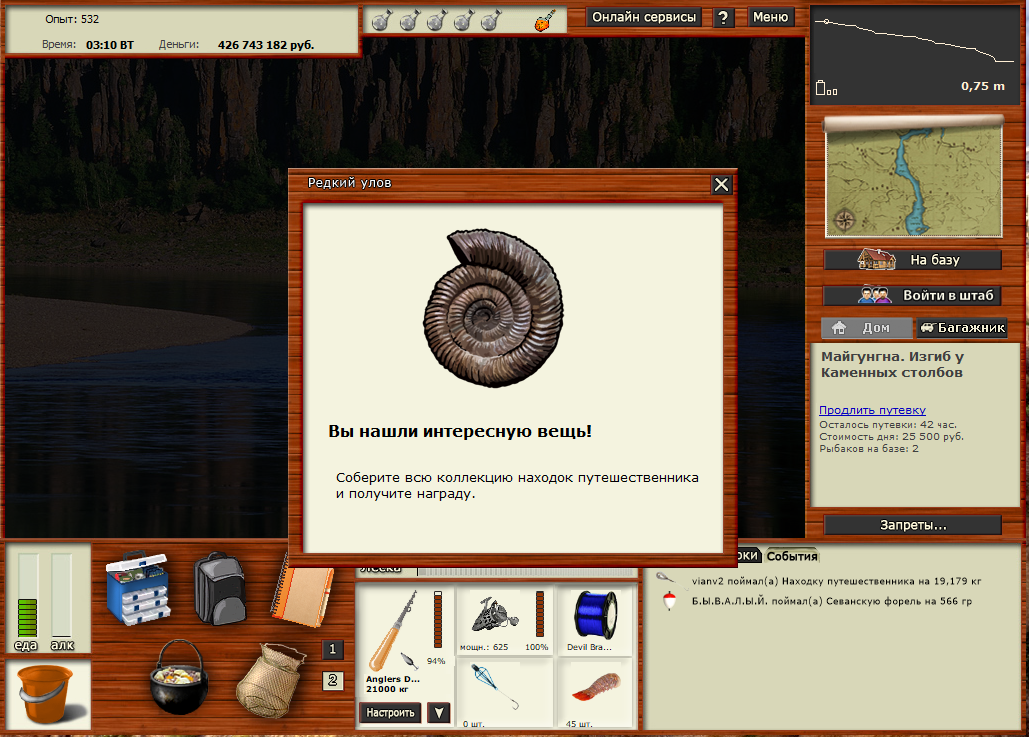Expand the arrow next to Настроить

pyautogui.click(x=438, y=713)
